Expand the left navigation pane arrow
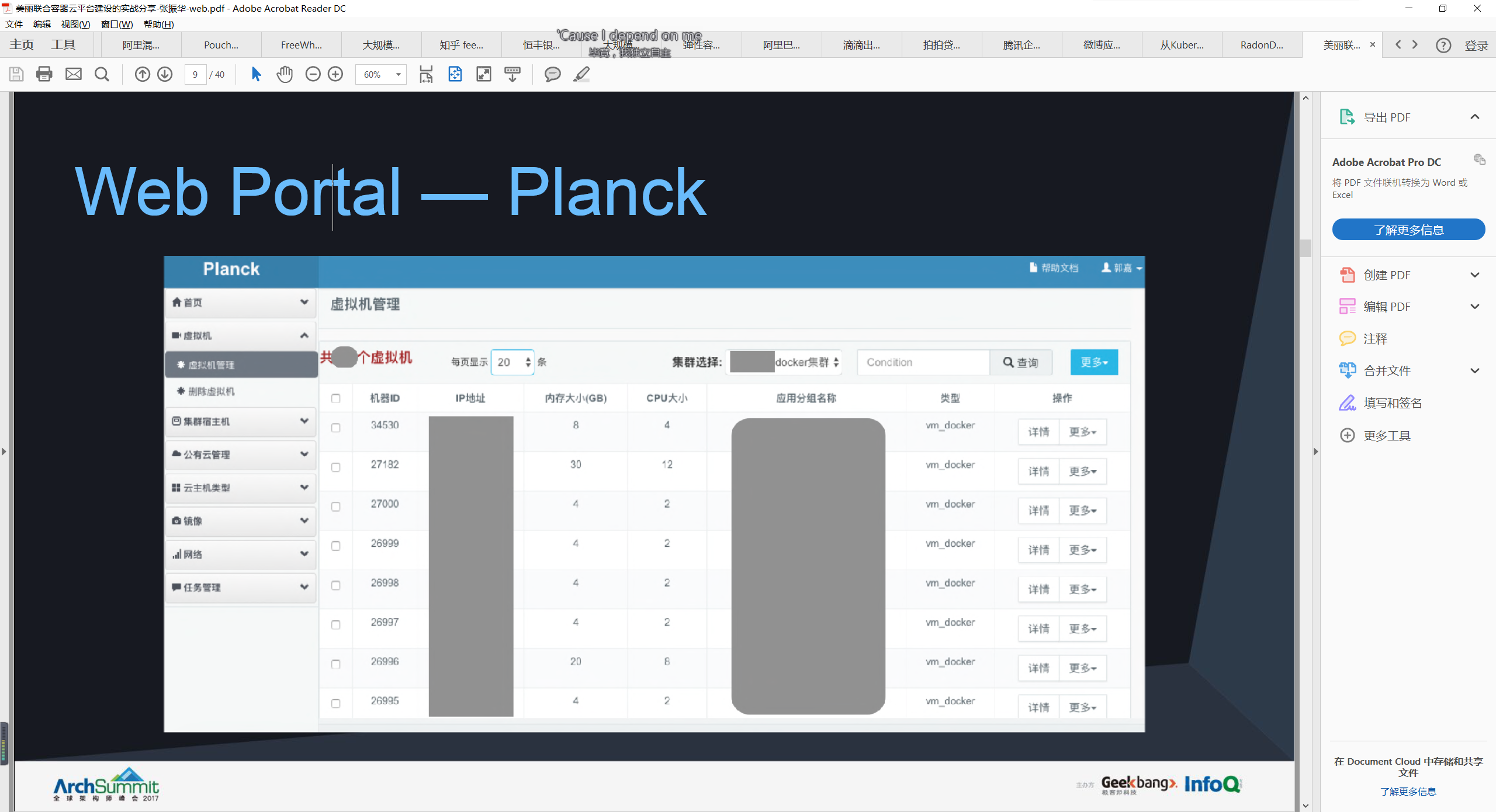Viewport: 1496px width, 812px height. pos(4,451)
